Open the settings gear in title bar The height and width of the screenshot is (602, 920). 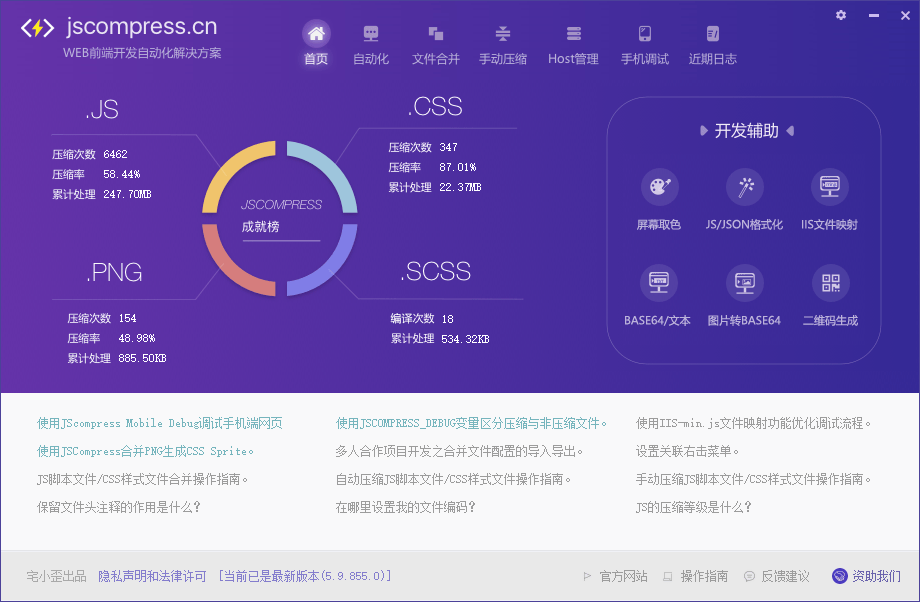(x=841, y=15)
